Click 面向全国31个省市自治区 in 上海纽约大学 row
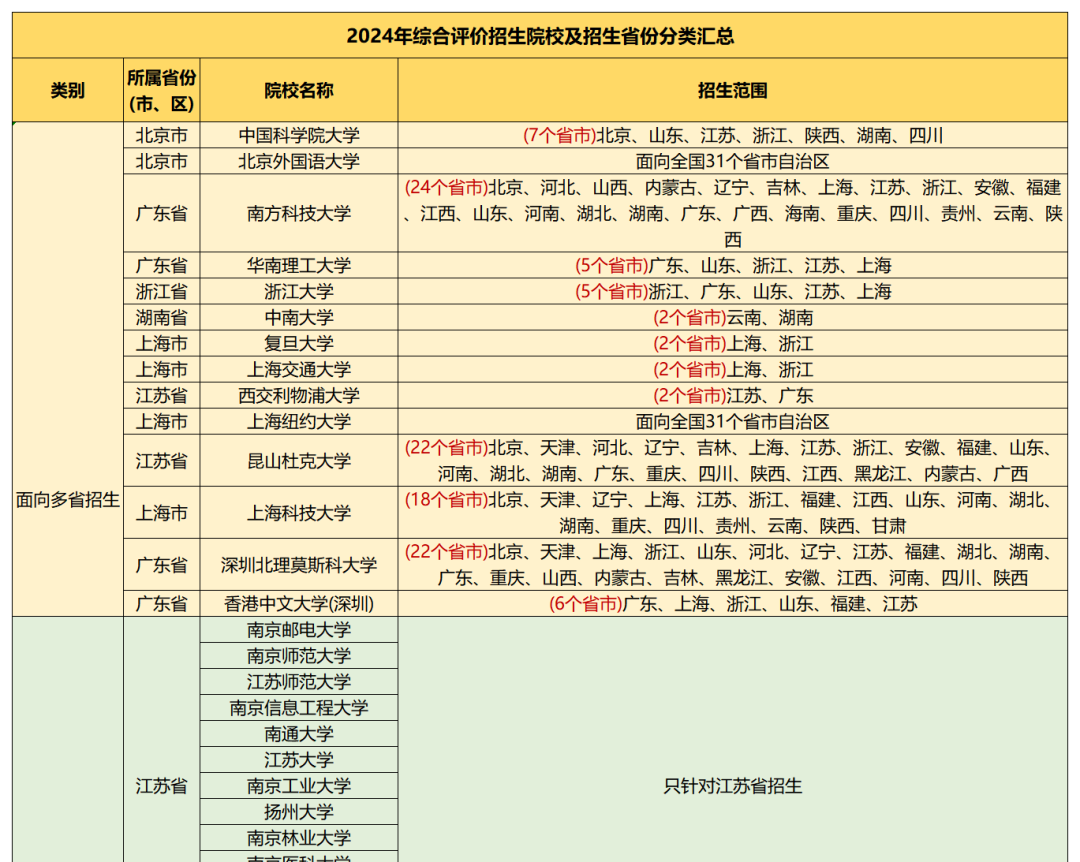Screen dimensions: 1080x862 [x=733, y=422]
